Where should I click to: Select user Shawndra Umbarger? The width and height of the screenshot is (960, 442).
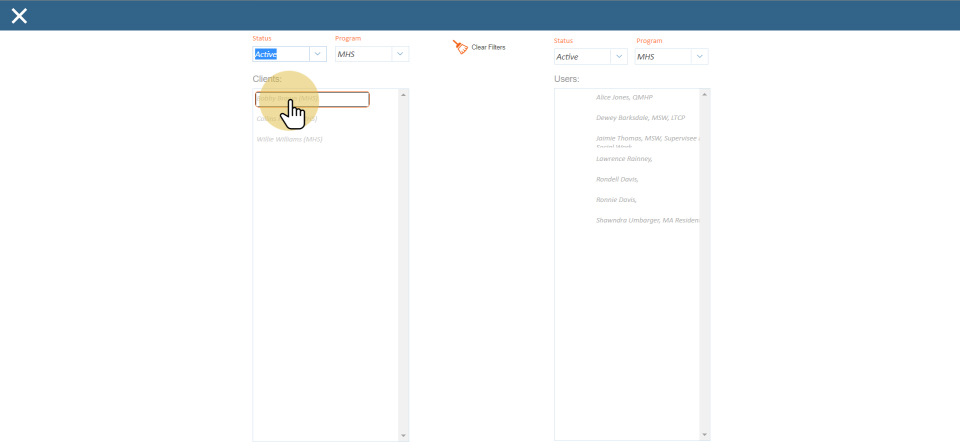click(x=646, y=220)
